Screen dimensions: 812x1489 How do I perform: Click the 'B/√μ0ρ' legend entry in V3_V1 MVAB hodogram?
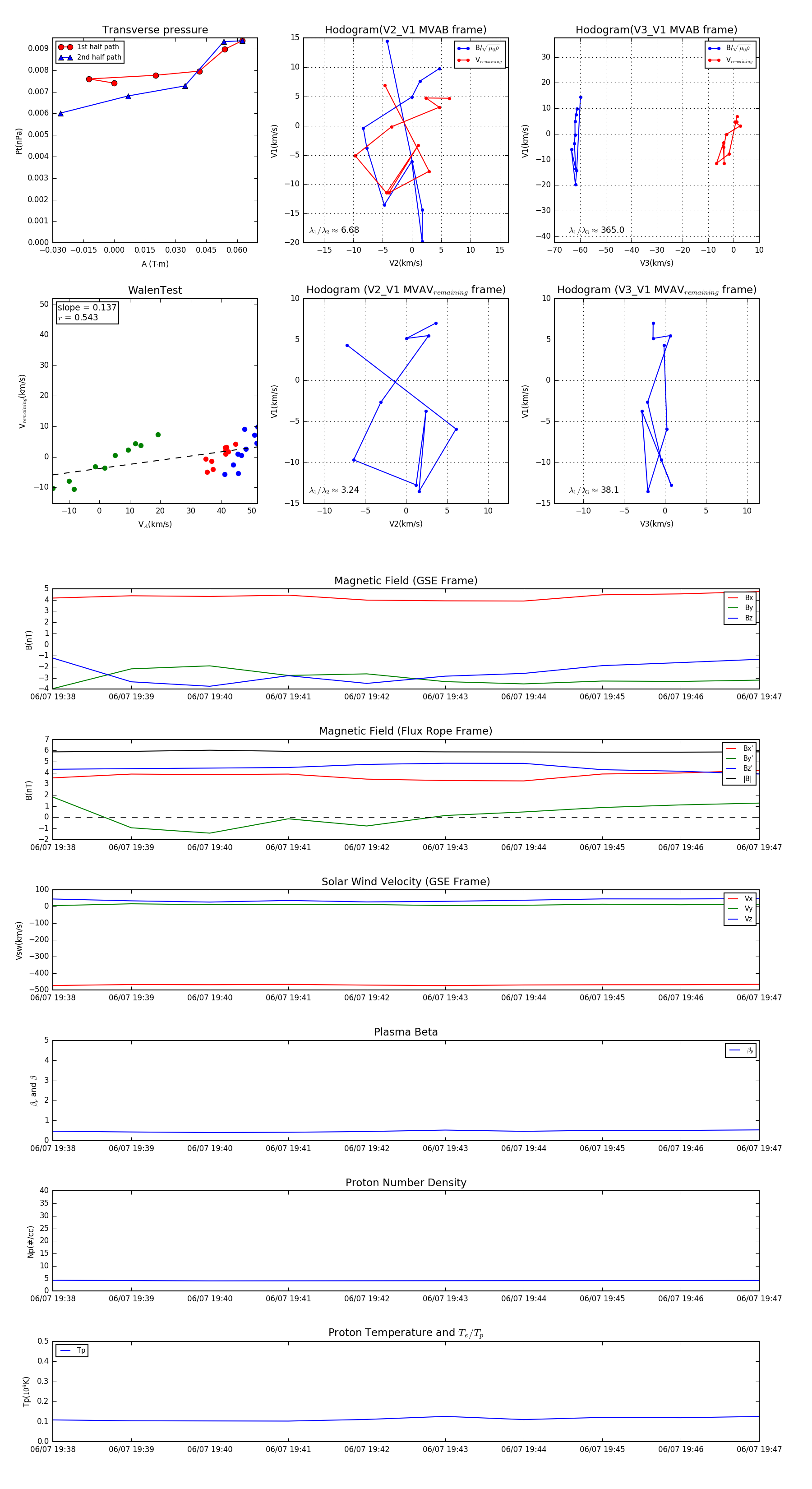tap(730, 49)
